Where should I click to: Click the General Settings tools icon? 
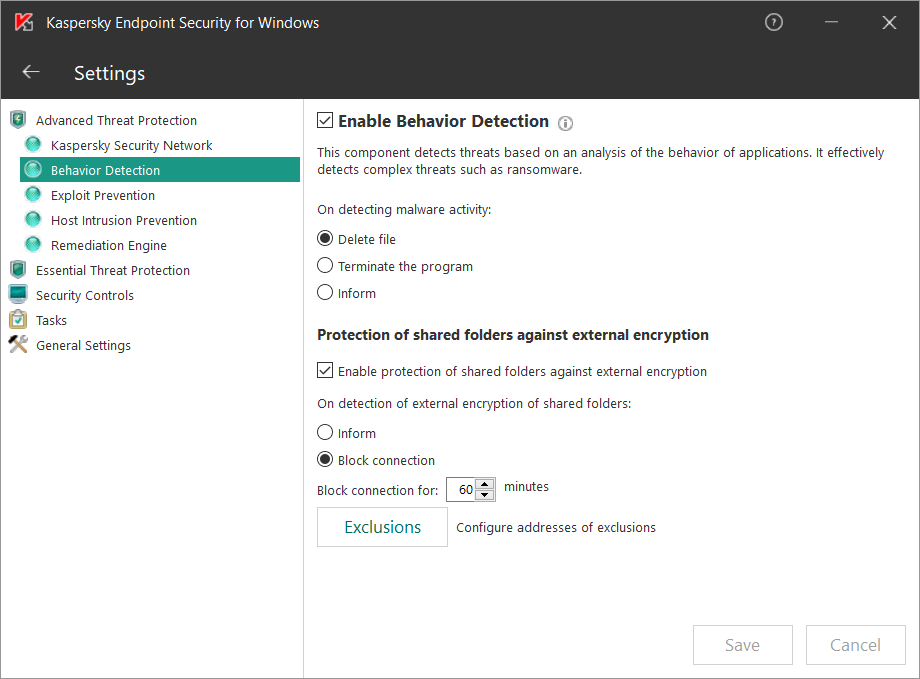[x=18, y=344]
